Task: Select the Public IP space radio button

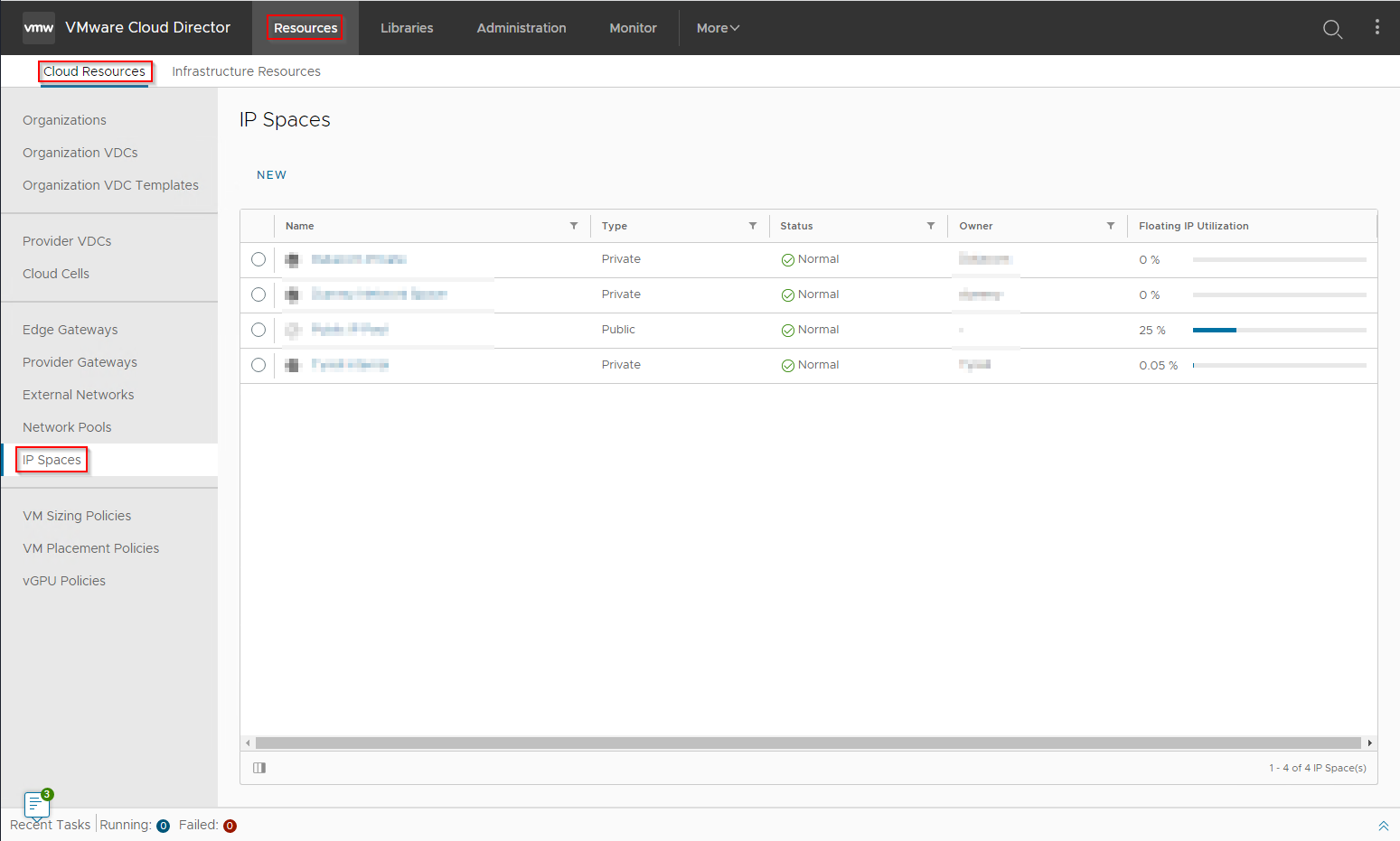Action: [x=258, y=330]
